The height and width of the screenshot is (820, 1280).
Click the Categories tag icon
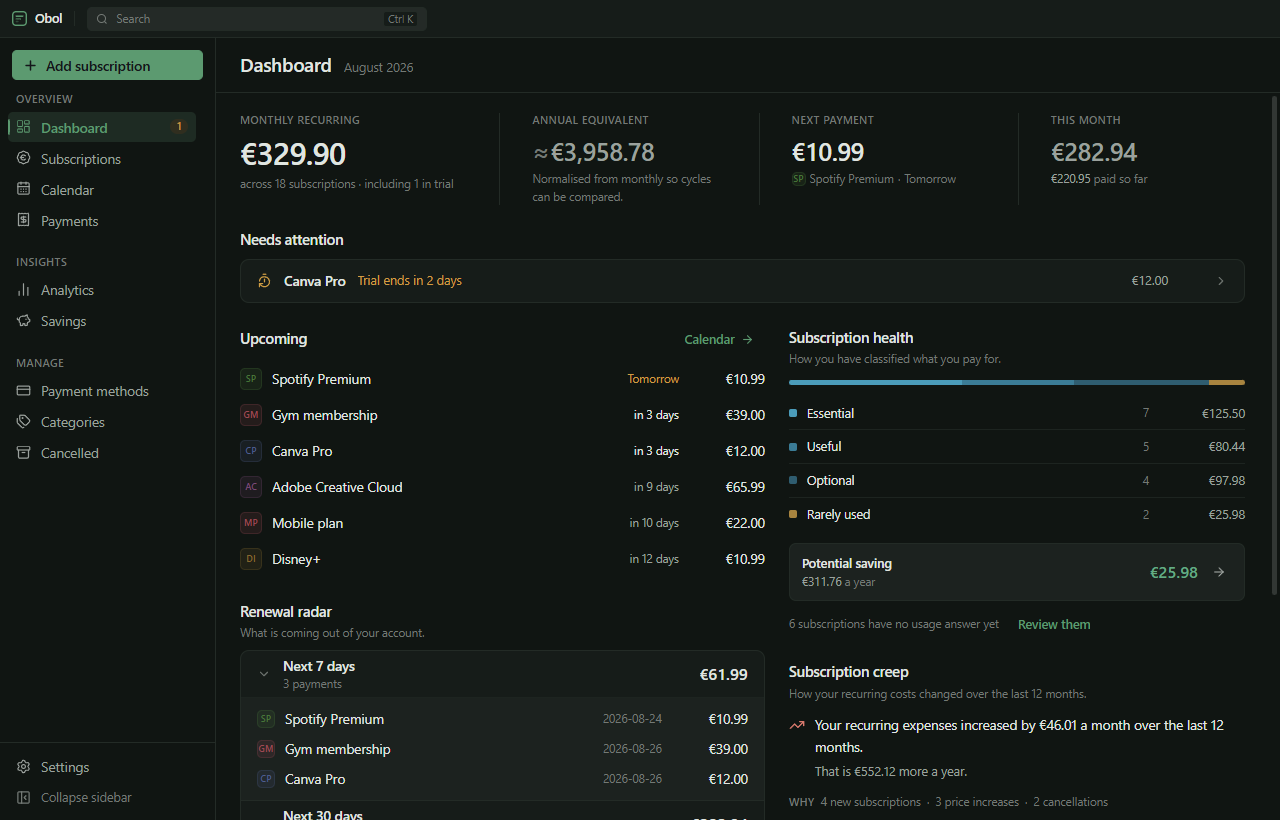point(24,421)
